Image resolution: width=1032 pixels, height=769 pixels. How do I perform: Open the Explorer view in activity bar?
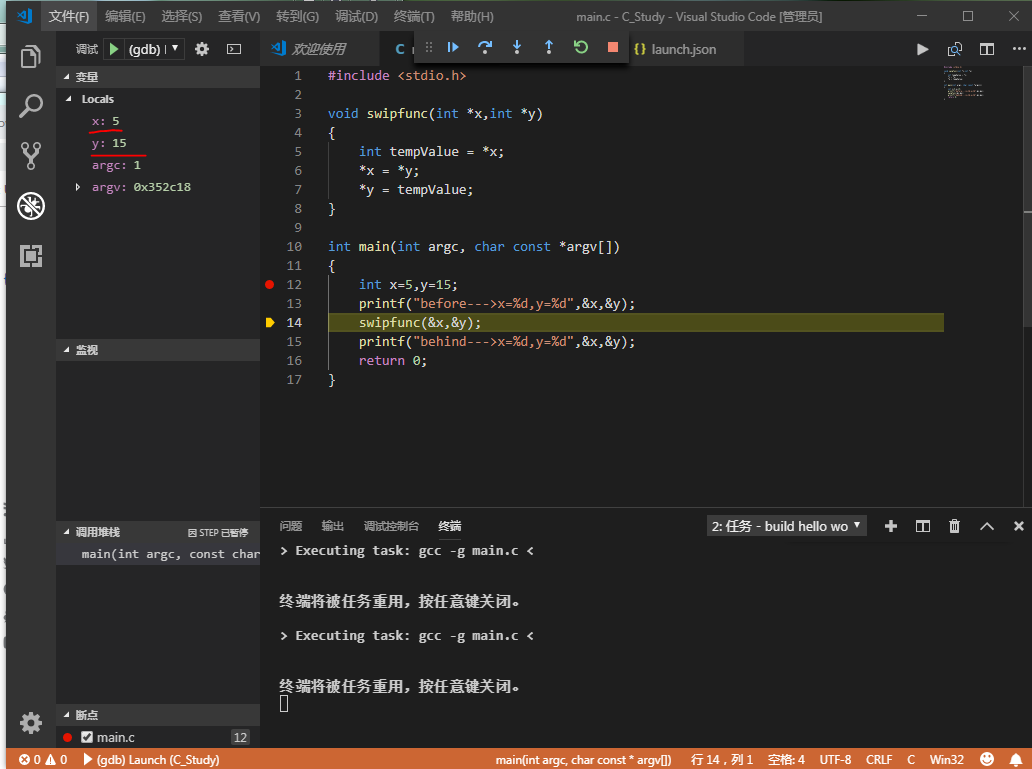[x=30, y=57]
